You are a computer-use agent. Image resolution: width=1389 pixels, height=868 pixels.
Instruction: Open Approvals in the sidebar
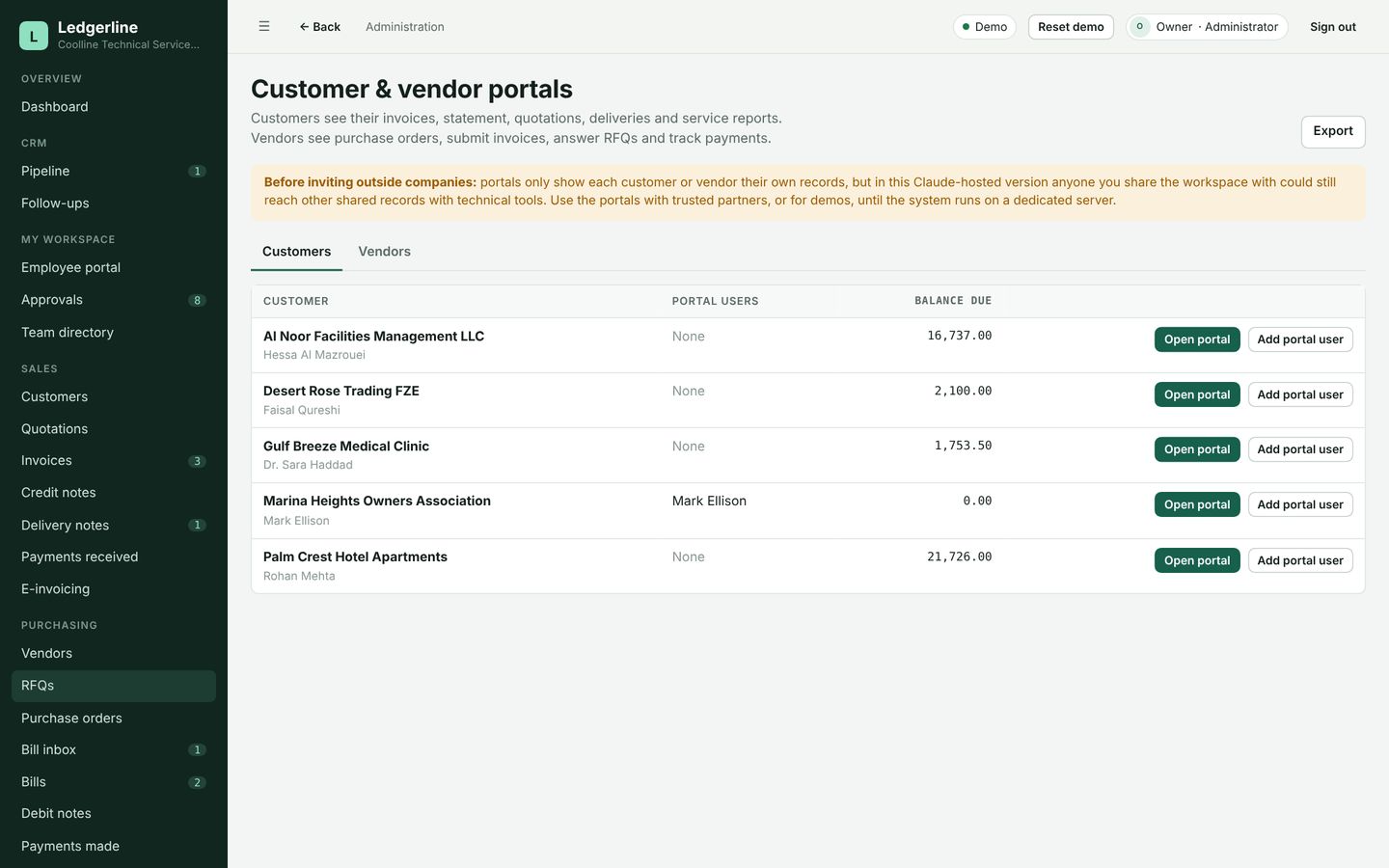click(x=114, y=300)
